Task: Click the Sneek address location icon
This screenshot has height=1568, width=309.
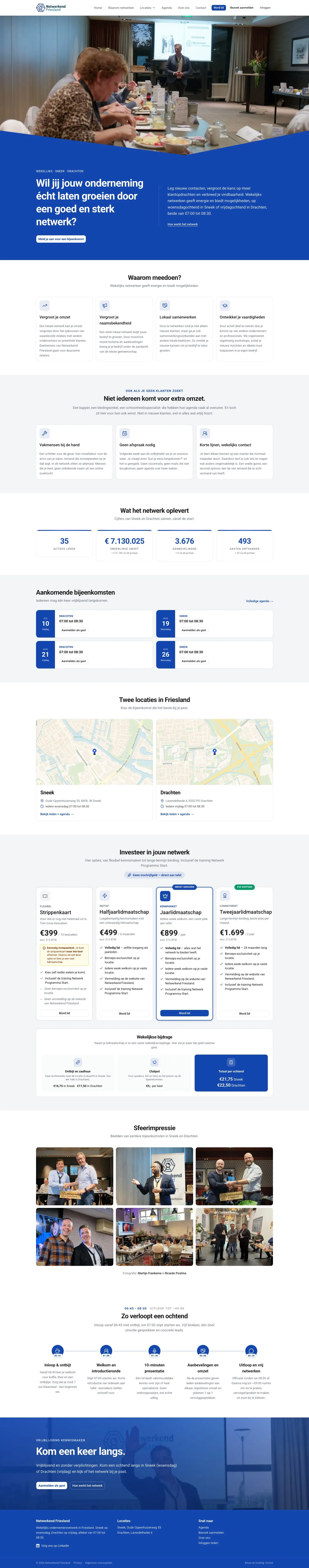Action: pyautogui.click(x=42, y=801)
